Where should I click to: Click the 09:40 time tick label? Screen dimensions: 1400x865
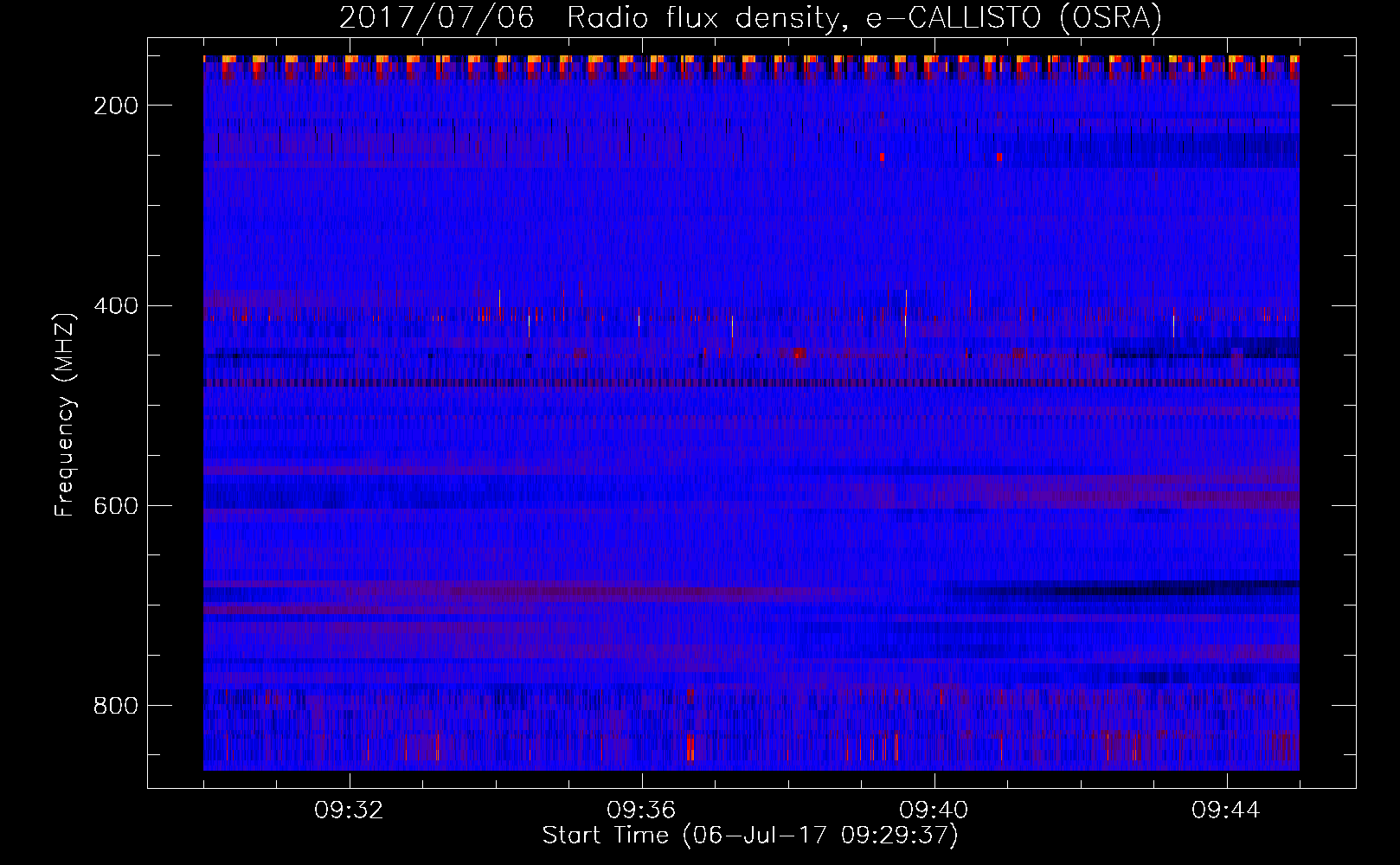pyautogui.click(x=934, y=811)
